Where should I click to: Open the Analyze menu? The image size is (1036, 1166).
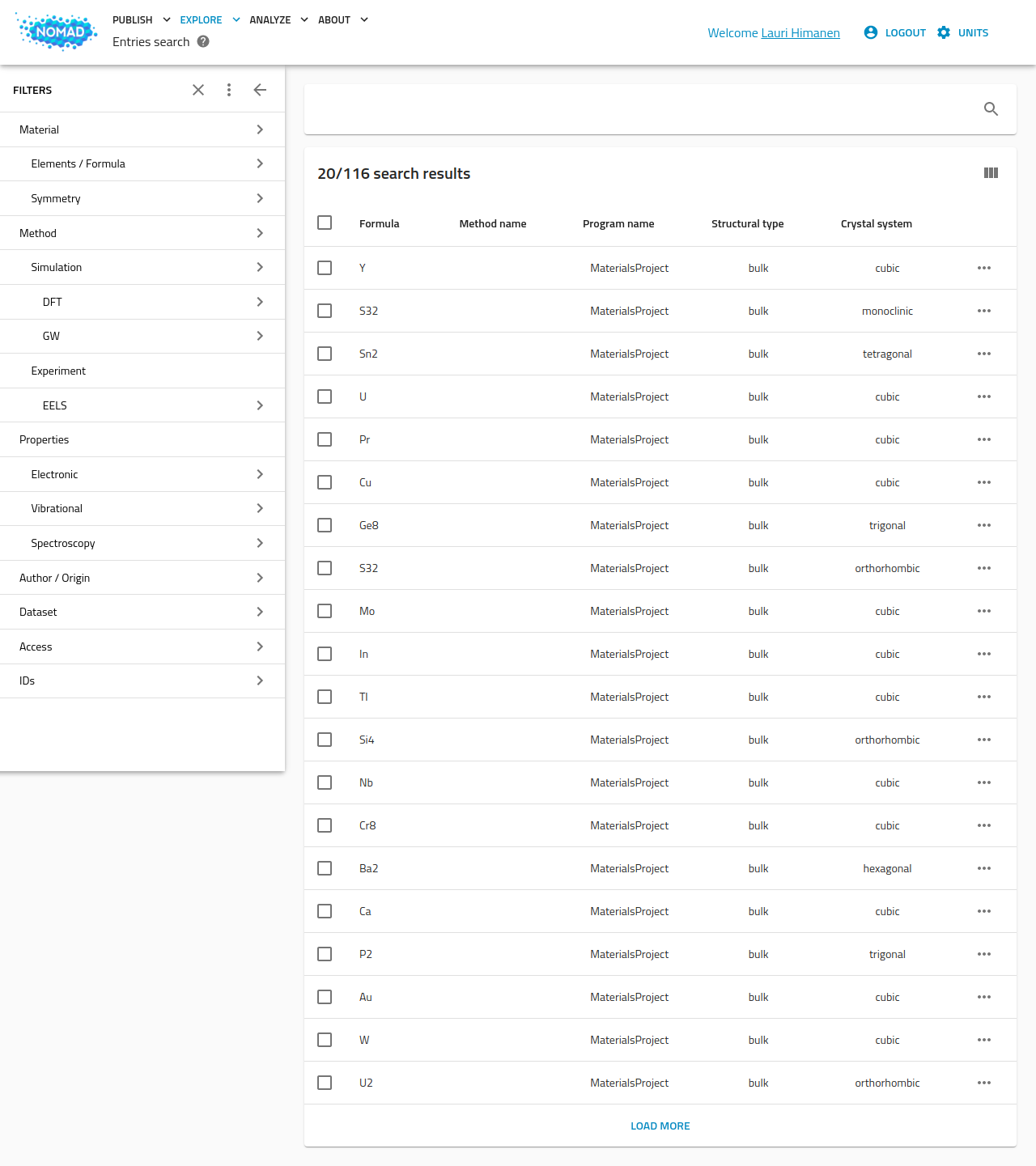(x=278, y=19)
